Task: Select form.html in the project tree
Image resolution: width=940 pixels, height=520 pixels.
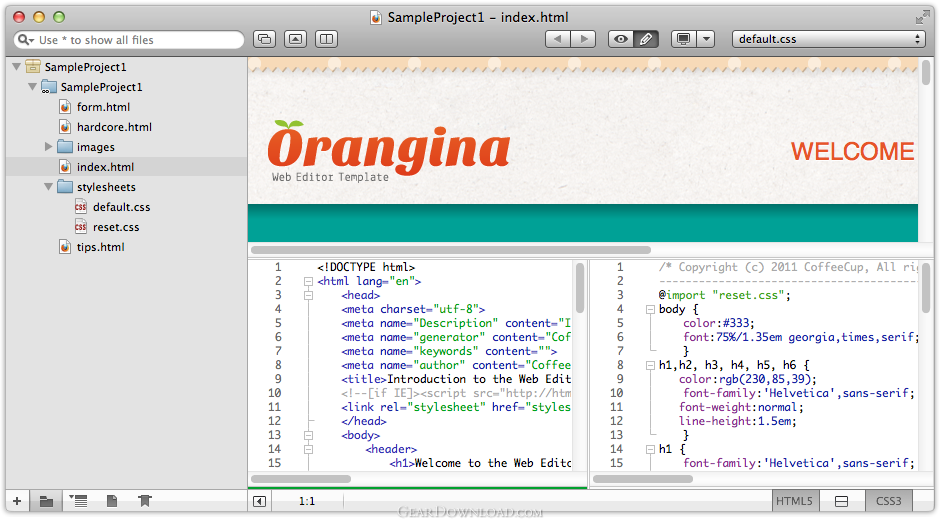Action: pos(103,107)
